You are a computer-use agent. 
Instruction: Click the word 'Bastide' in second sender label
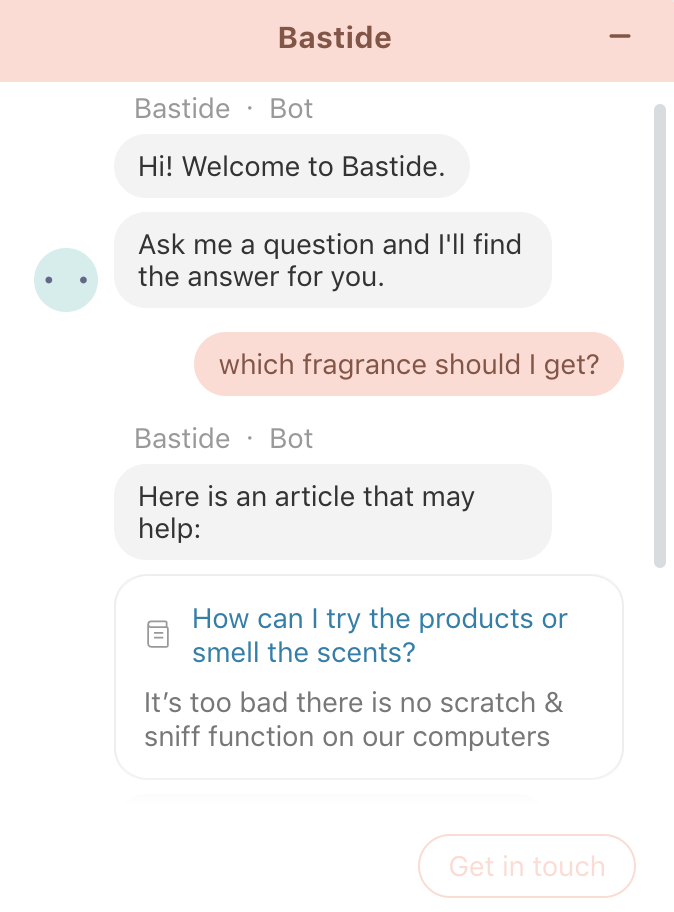[182, 439]
